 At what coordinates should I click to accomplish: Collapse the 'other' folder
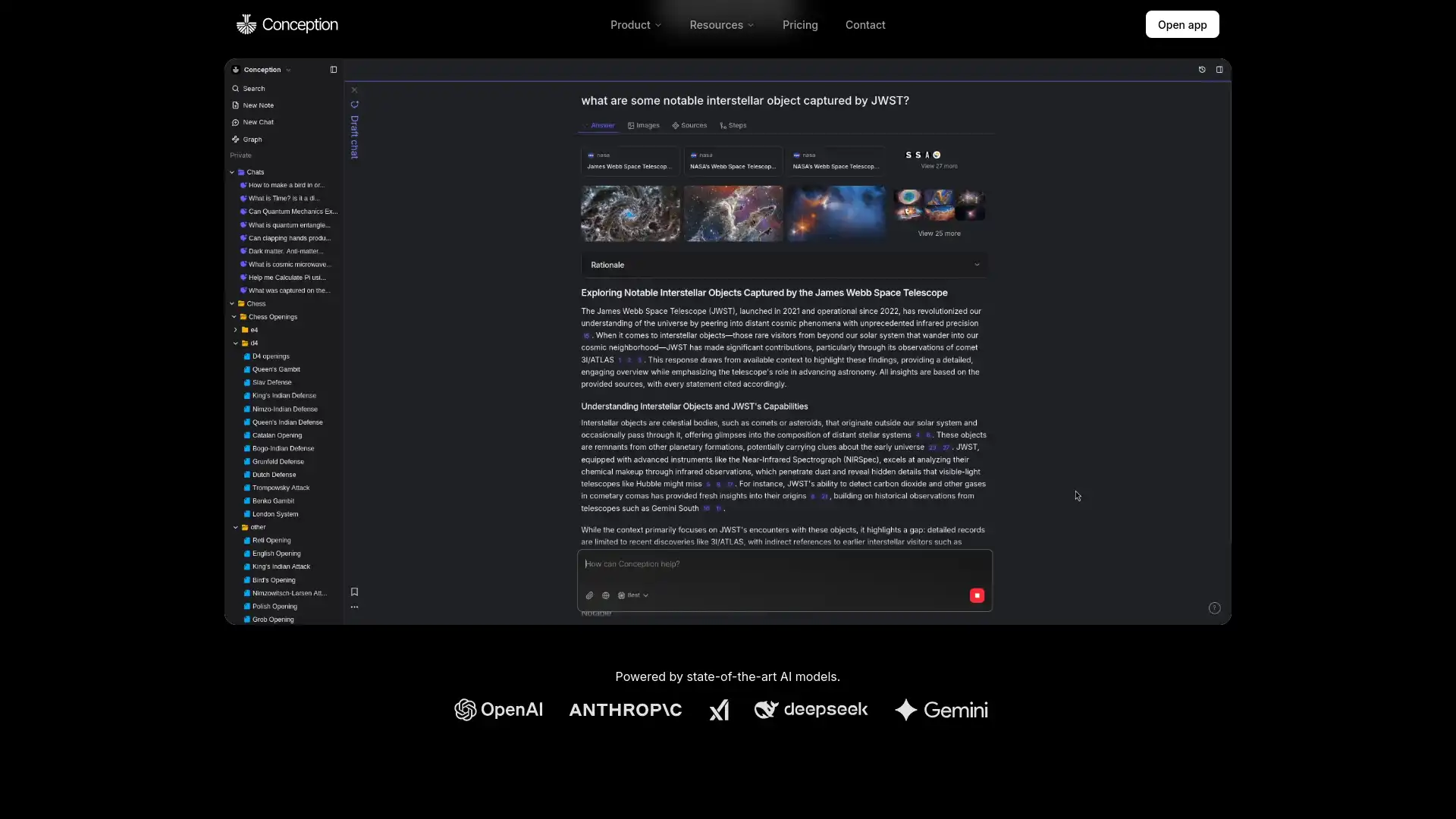(x=236, y=527)
